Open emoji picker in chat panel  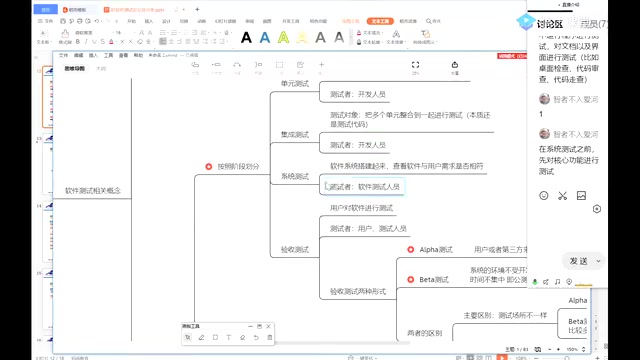coord(544,196)
